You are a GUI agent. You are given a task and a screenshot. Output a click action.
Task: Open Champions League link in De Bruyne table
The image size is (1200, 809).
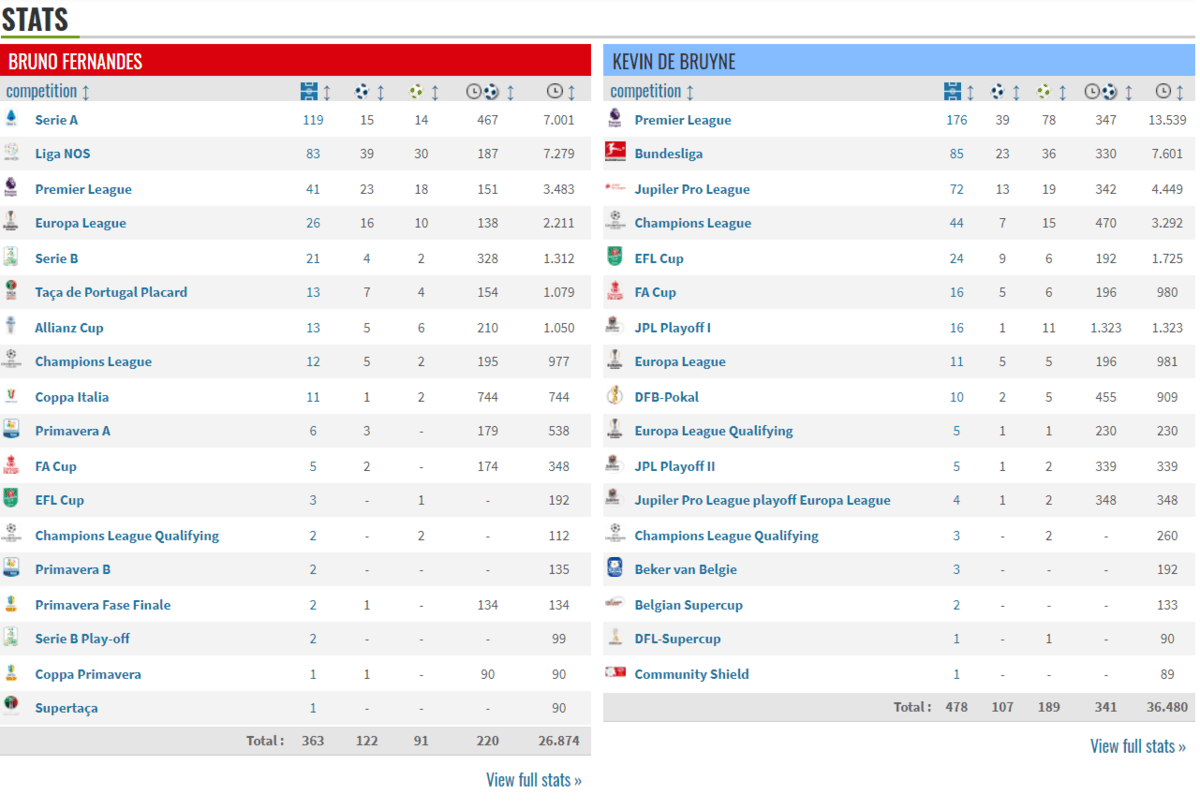[693, 223]
